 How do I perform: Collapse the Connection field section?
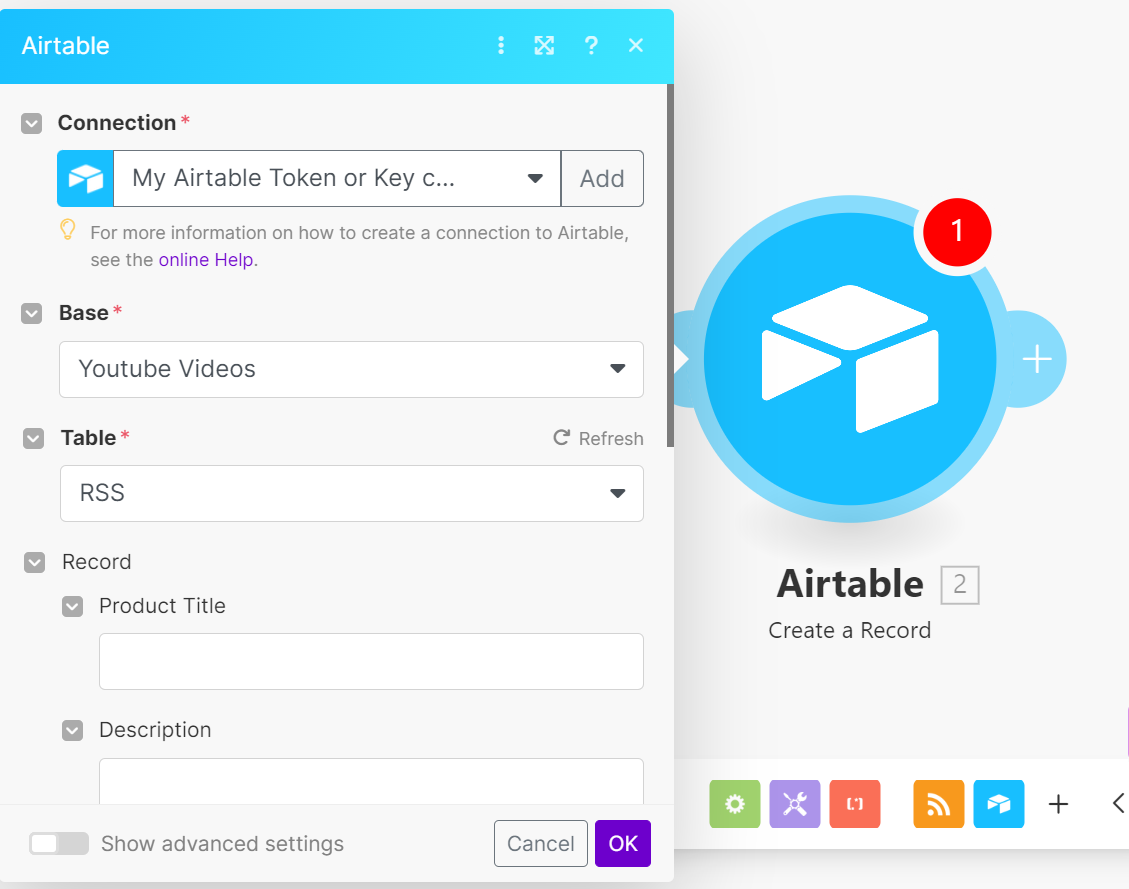point(32,123)
